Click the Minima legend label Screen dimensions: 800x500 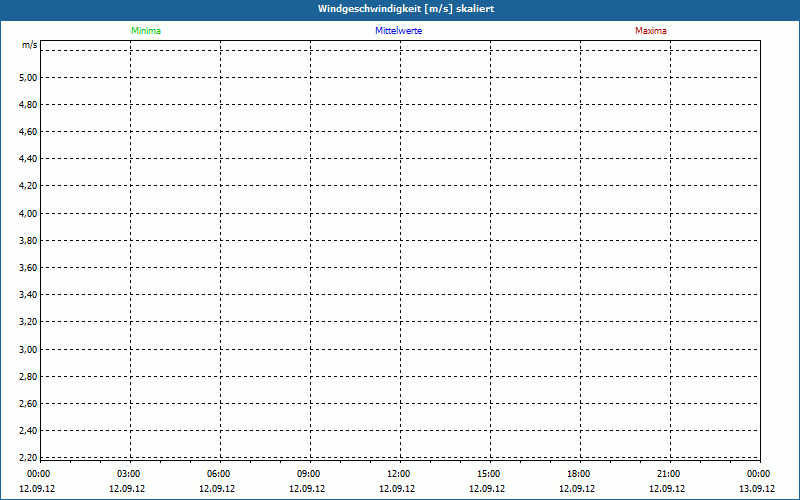[x=146, y=31]
